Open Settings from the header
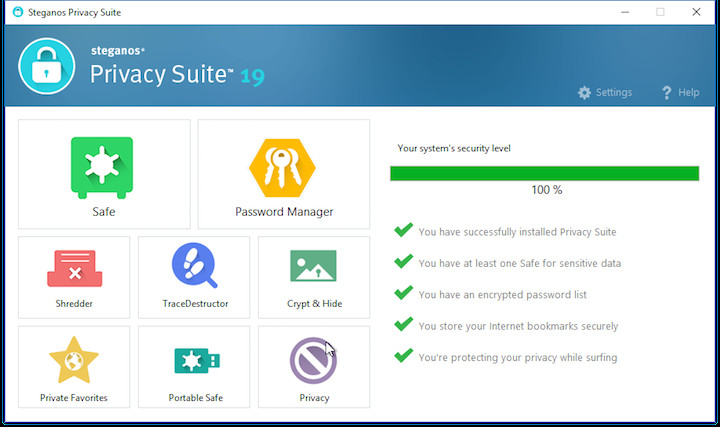 [605, 93]
